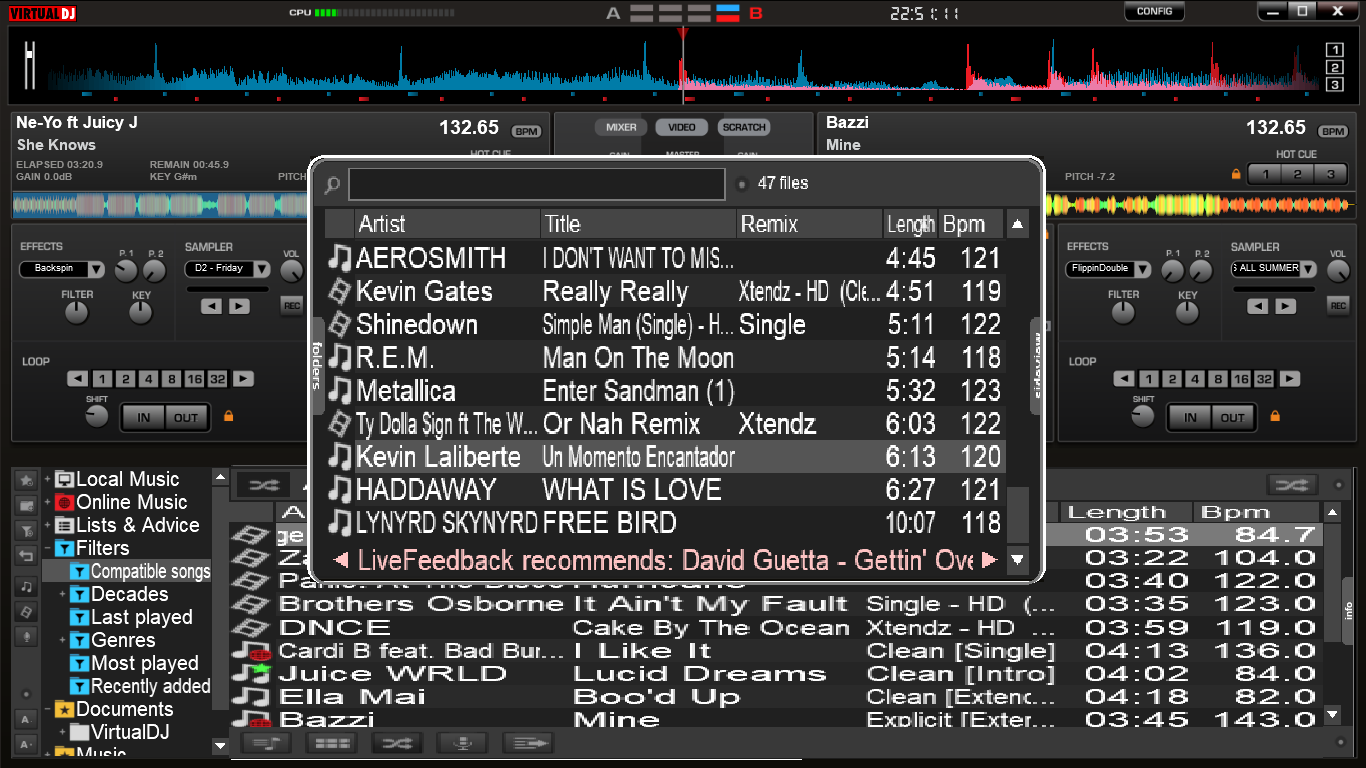Click the sampler grid icon in bottom toolbar

(x=331, y=743)
